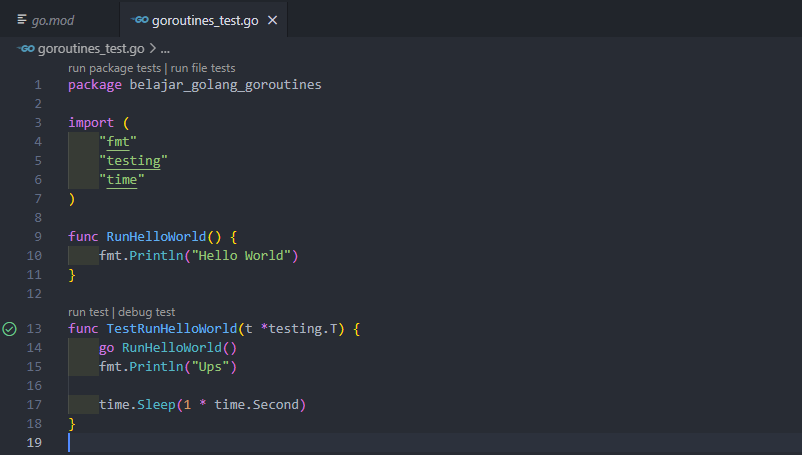
Task: Click RunHelloWorld() call on line 14
Action: (x=179, y=348)
